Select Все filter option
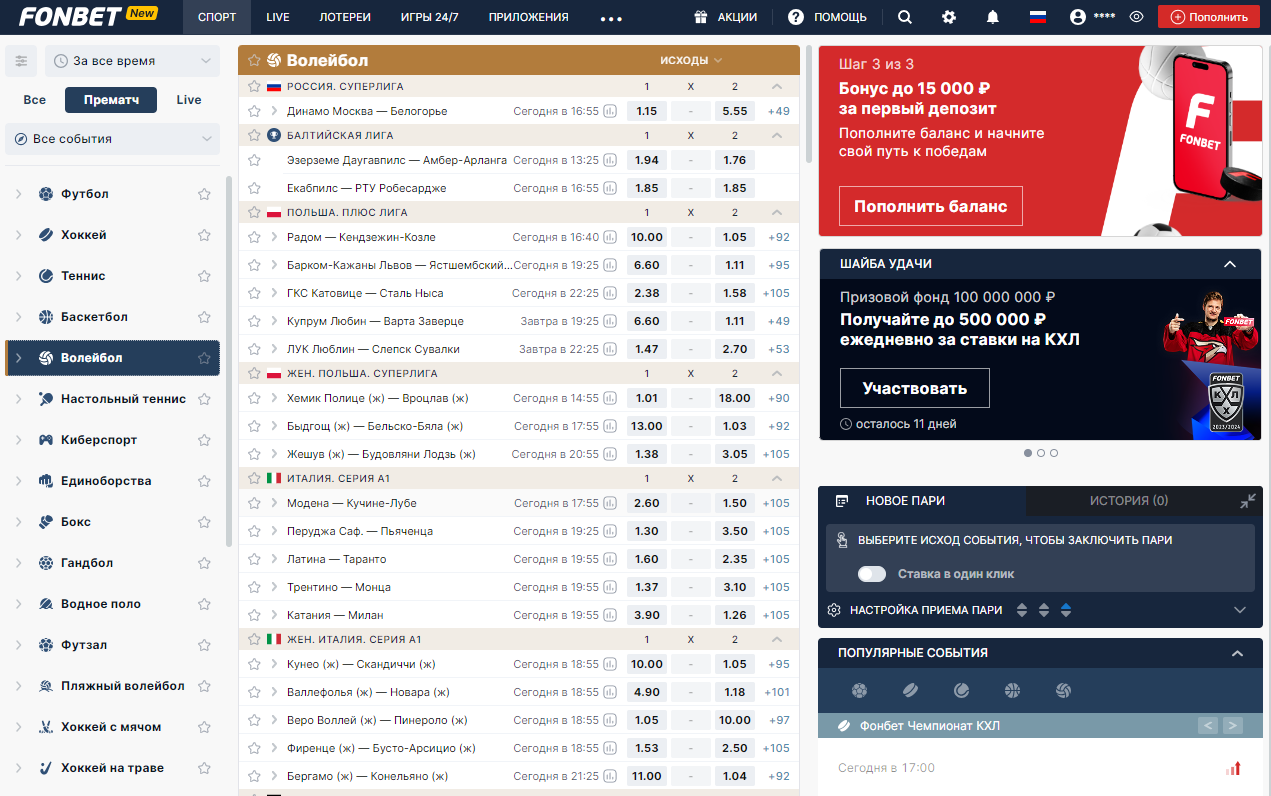Screen dimensions: 1271x796 pos(35,100)
